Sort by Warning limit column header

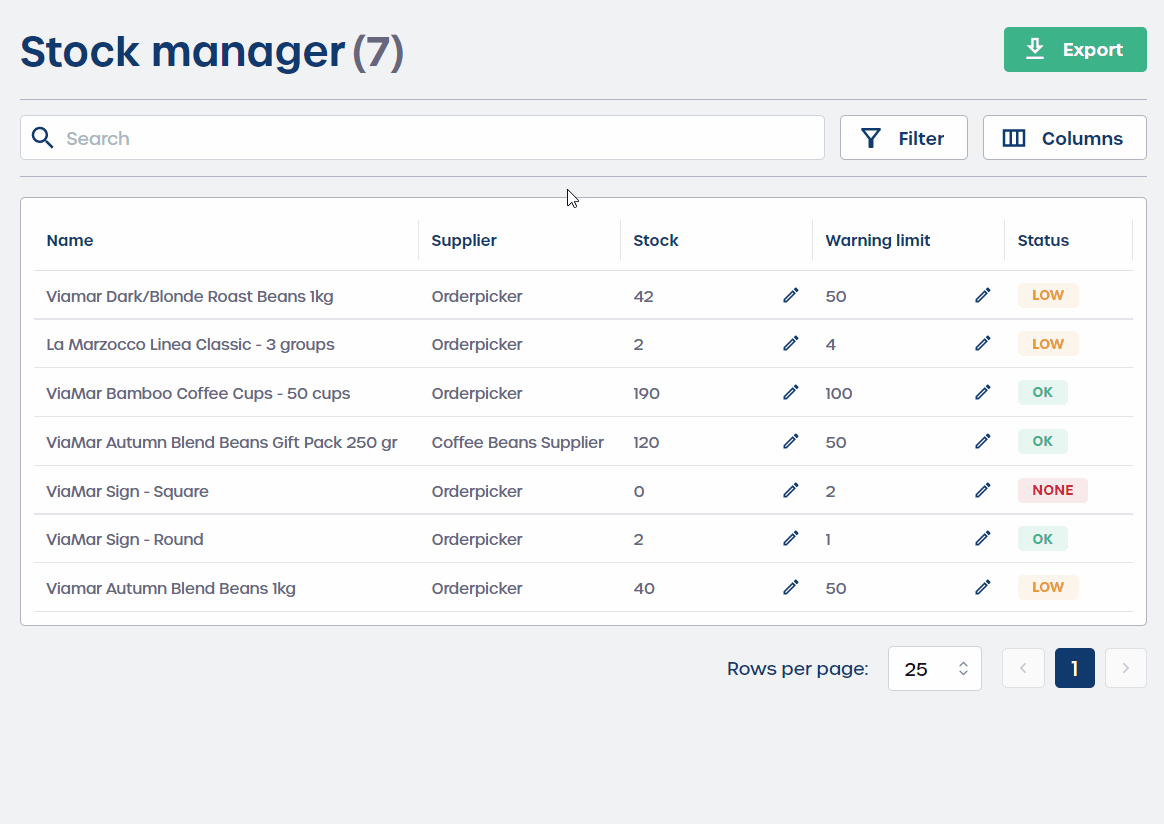(x=877, y=241)
